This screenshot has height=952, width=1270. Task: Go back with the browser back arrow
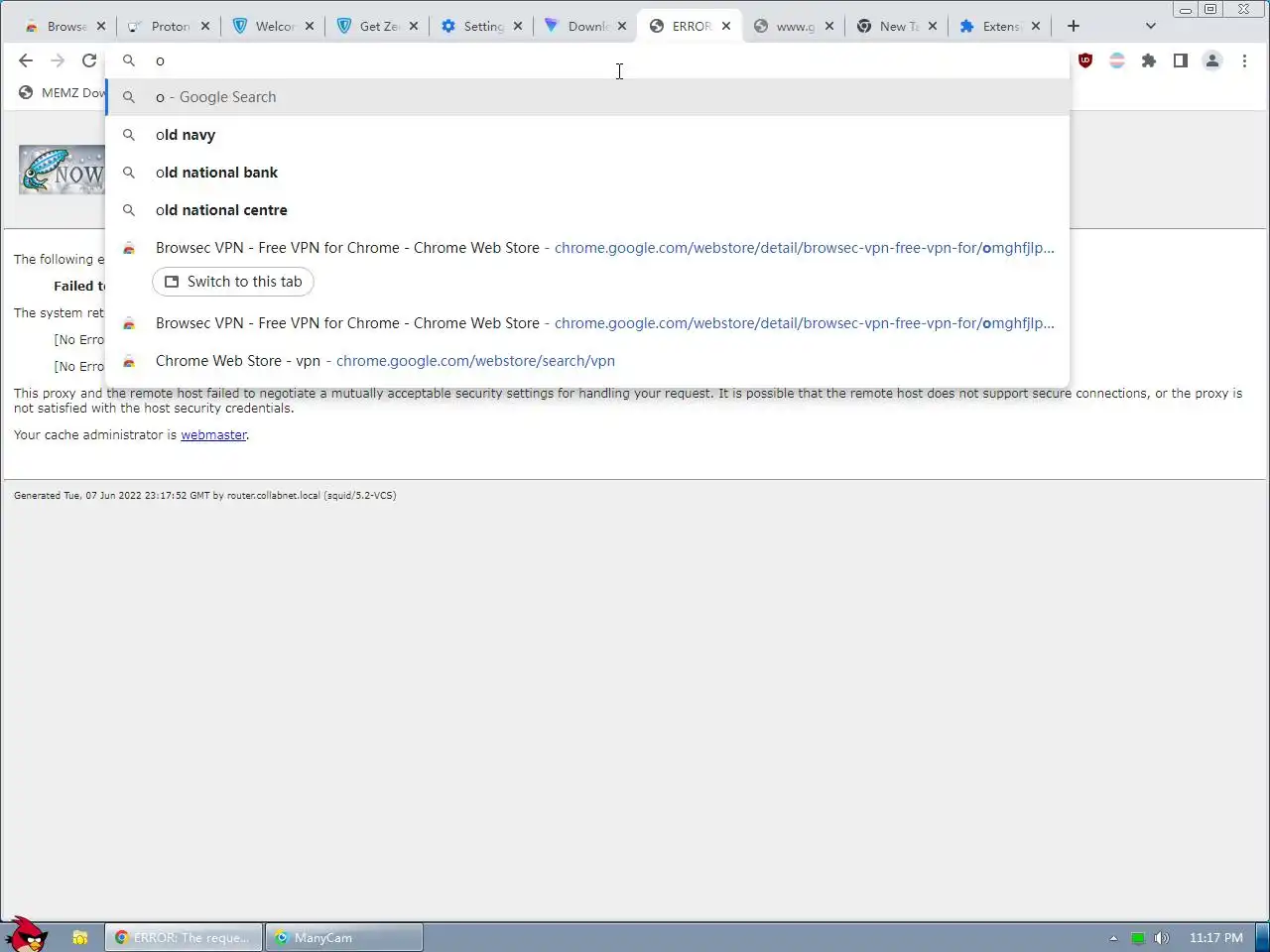pos(26,60)
